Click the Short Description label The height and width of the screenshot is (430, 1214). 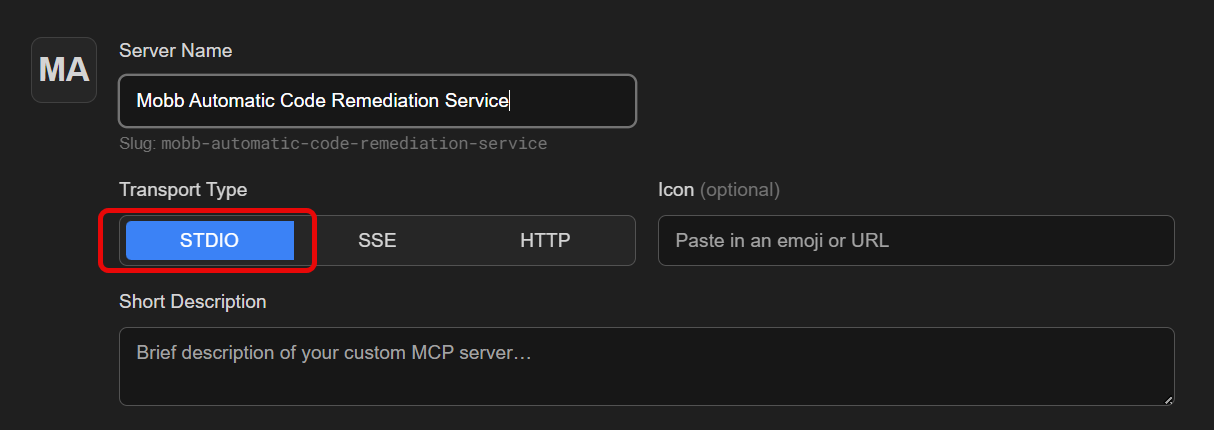tap(193, 301)
